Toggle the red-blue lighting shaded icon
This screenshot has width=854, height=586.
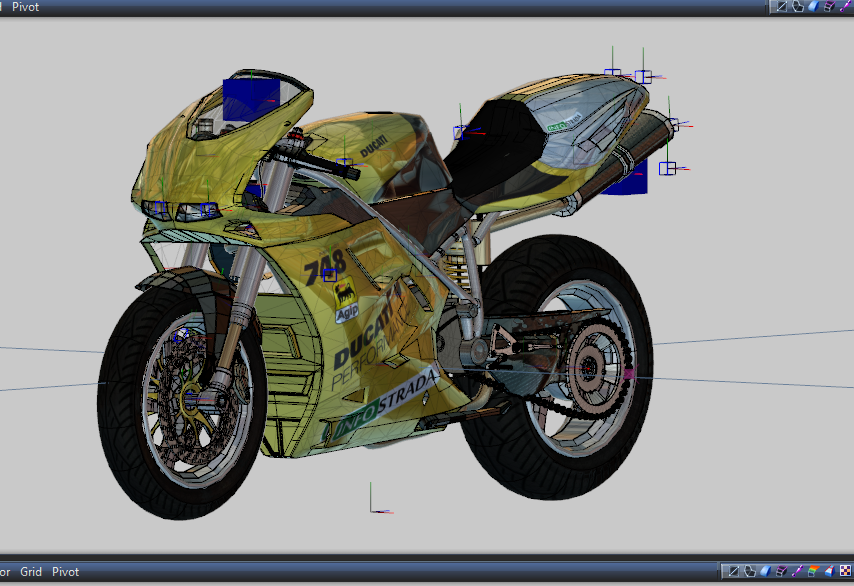[829, 571]
